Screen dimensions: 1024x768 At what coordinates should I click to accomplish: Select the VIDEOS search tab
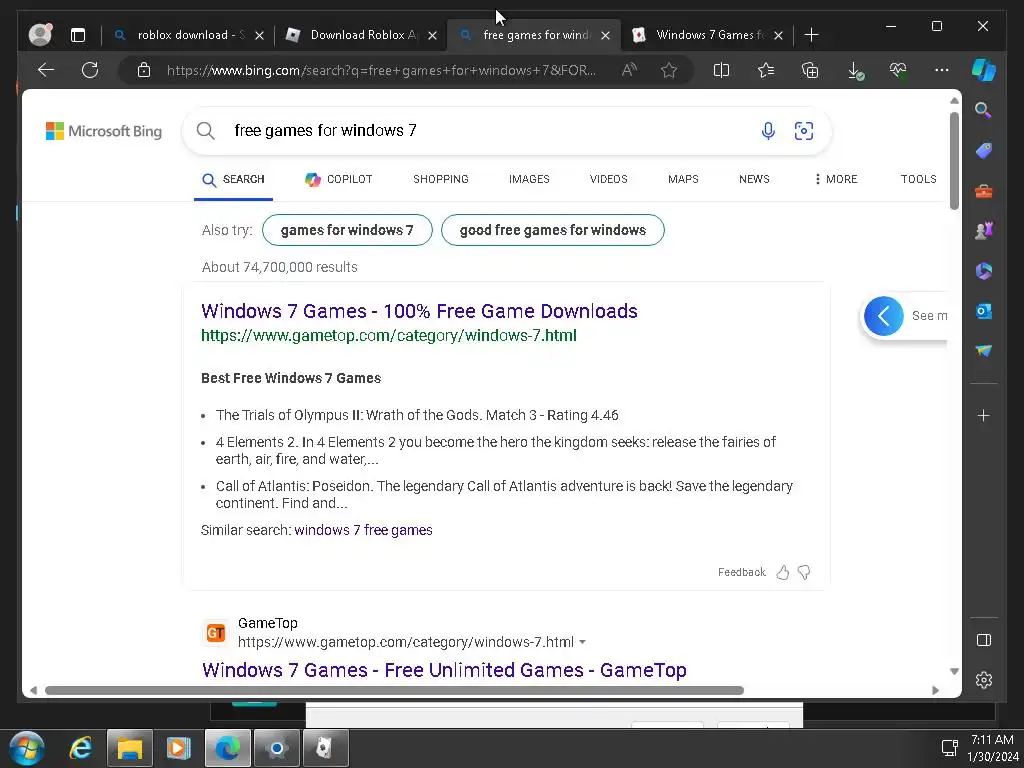pos(609,179)
